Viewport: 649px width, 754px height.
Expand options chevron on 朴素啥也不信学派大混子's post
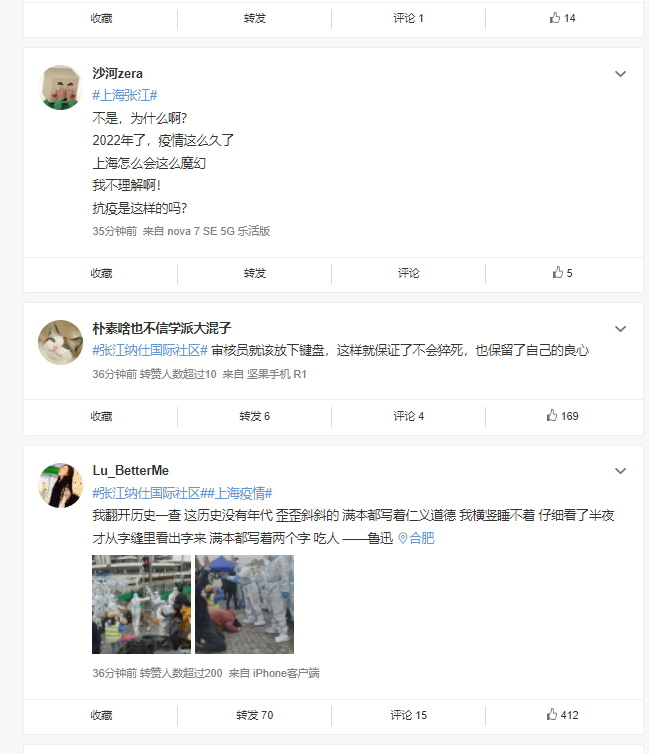point(620,329)
